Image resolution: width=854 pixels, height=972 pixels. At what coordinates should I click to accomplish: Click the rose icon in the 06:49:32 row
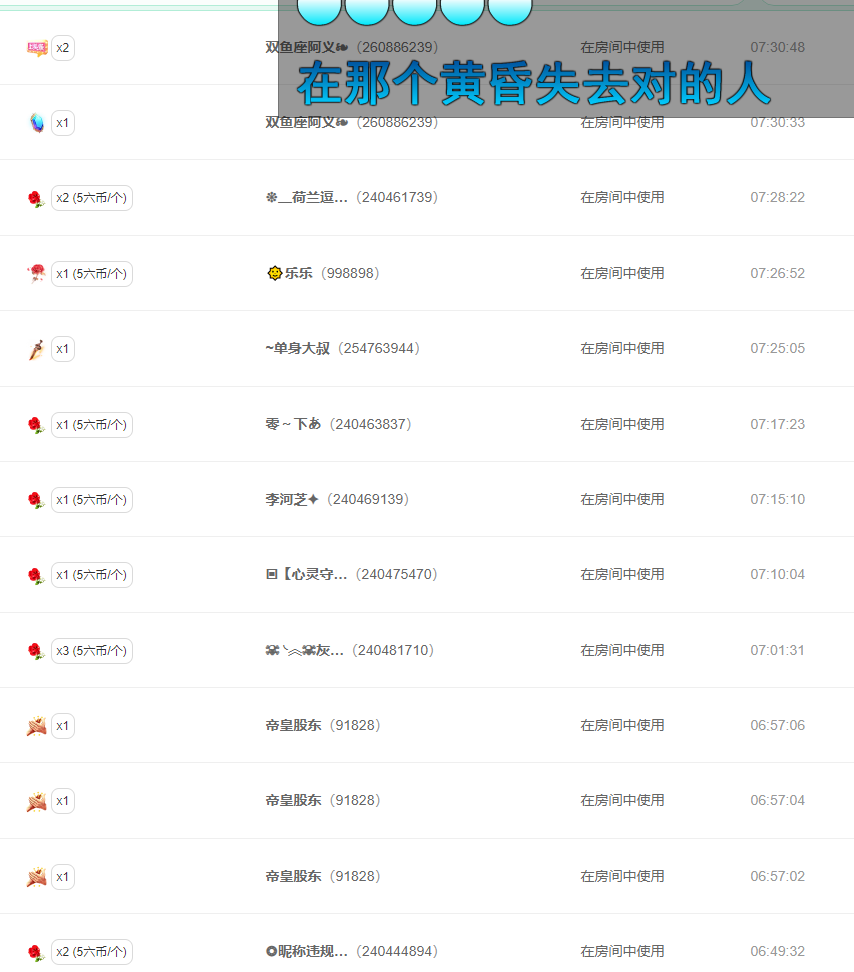tap(36, 952)
